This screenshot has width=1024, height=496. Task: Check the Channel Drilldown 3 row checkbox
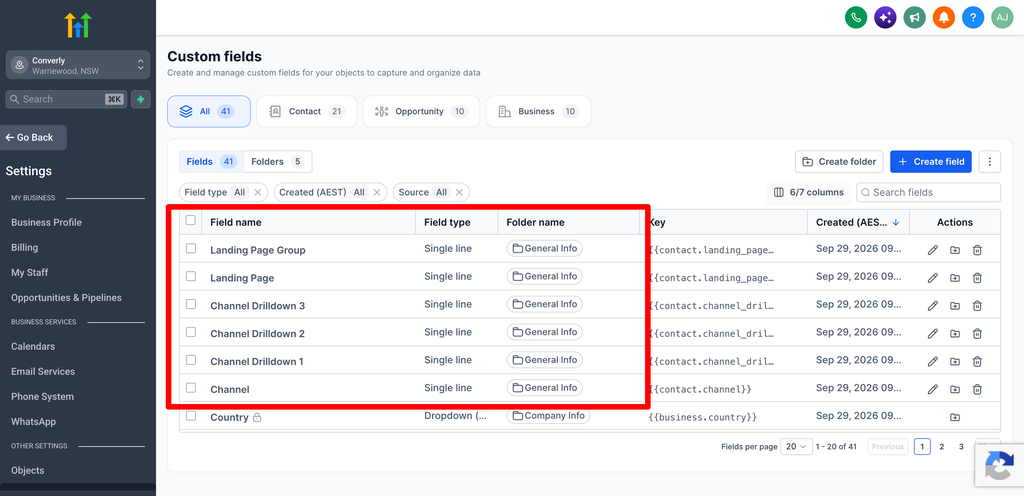[191, 304]
